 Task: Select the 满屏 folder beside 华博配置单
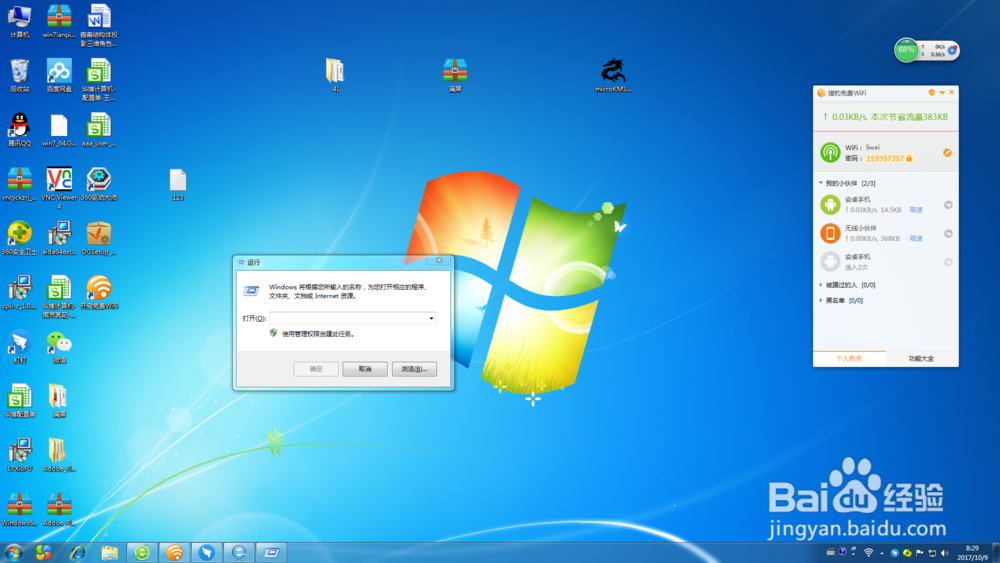(x=59, y=400)
